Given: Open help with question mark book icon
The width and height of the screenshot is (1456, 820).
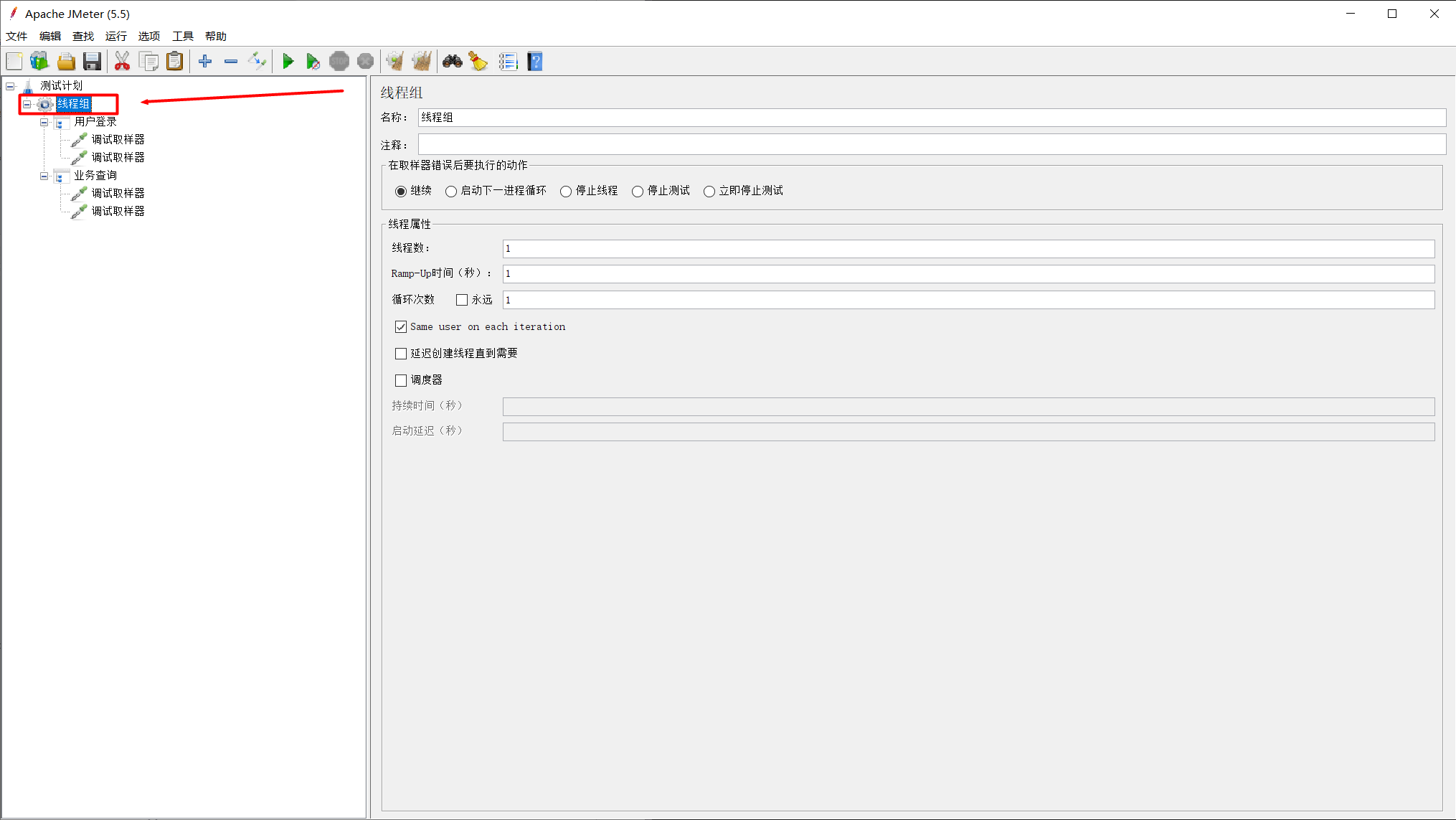Looking at the screenshot, I should point(535,62).
